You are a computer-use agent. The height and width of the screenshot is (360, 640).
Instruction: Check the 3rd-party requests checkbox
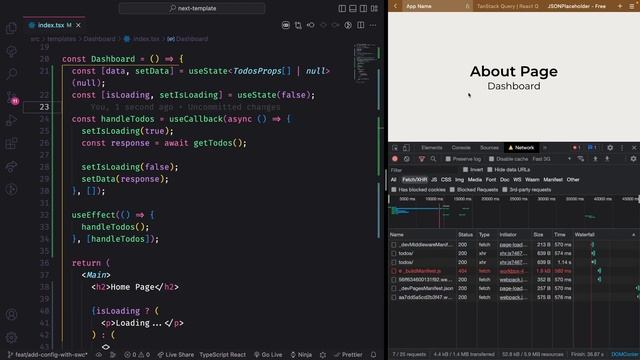pyautogui.click(x=505, y=190)
